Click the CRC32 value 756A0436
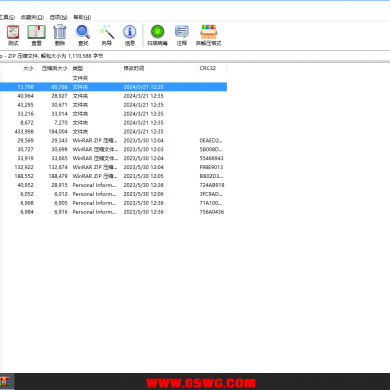Viewport: 390px width, 390px height. pyautogui.click(x=212, y=212)
